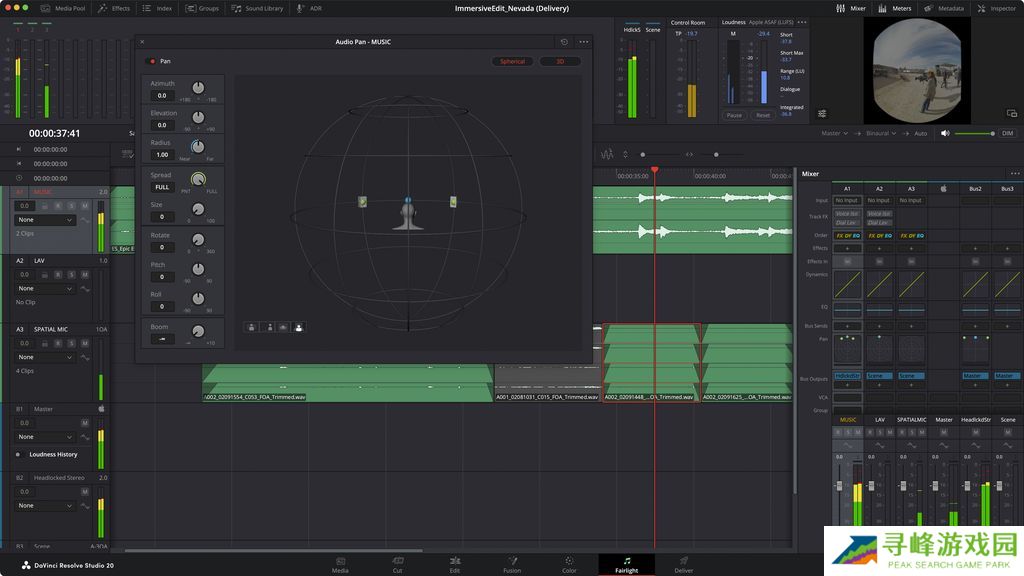The width and height of the screenshot is (1024, 576).
Task: Open the ADR panel
Action: pos(309,8)
